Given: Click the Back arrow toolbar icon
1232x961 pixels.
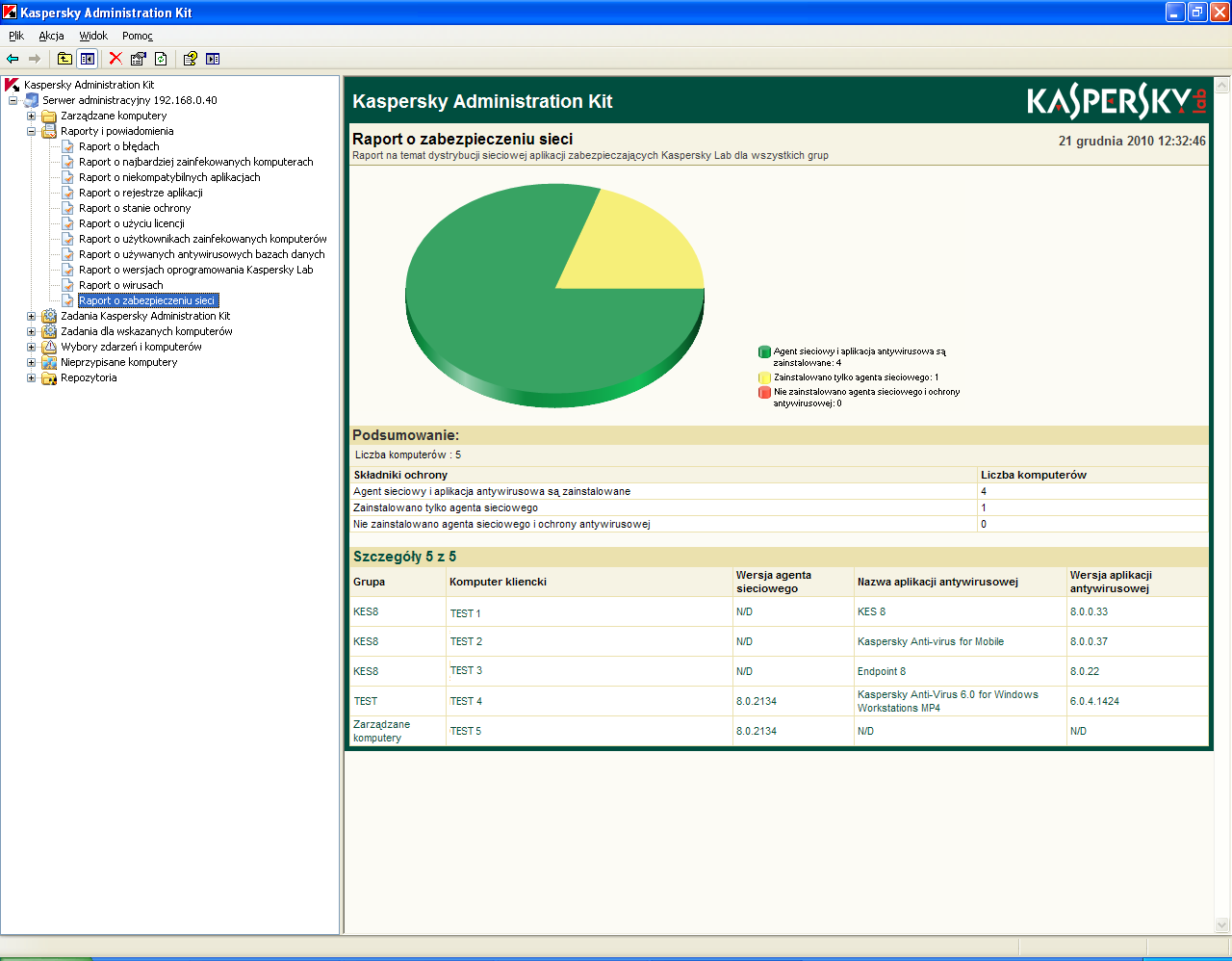Looking at the screenshot, I should coord(13,59).
